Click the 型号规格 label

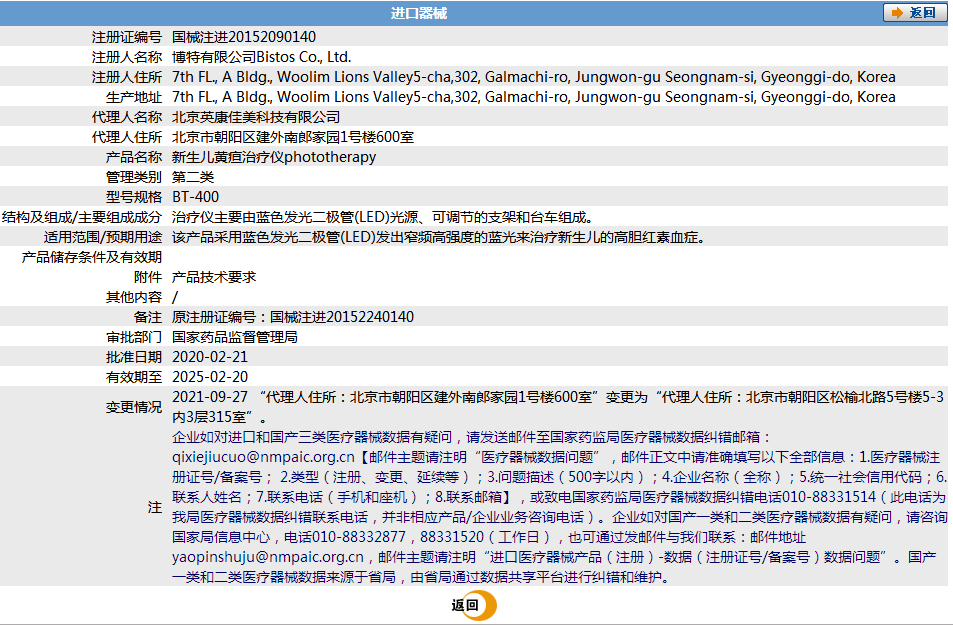(x=134, y=197)
